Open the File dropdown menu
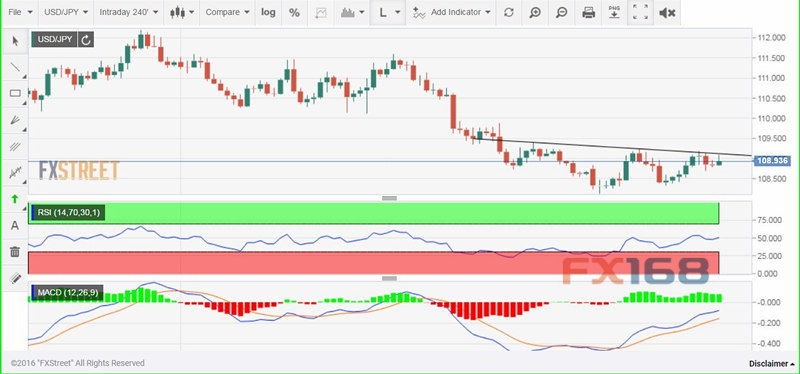 [x=20, y=12]
